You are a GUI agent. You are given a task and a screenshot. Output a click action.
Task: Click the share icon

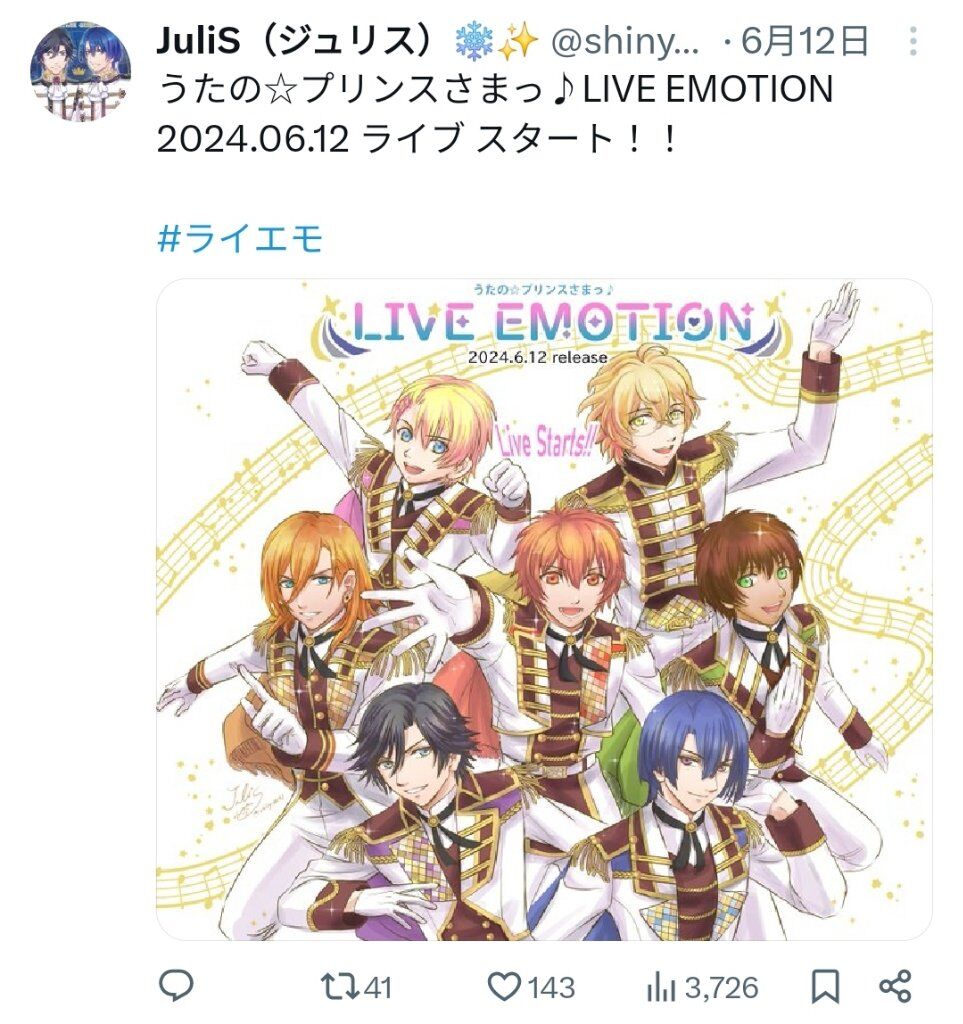(x=895, y=986)
